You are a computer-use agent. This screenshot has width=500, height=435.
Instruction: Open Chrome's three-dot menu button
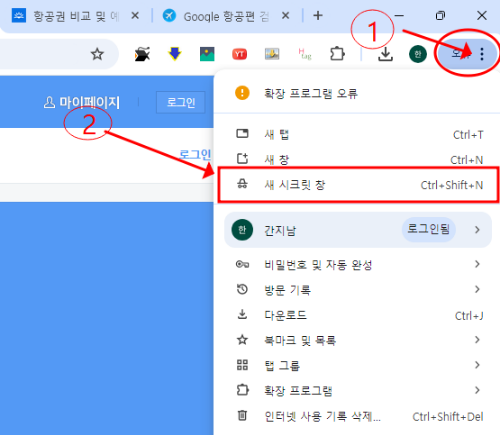point(482,54)
